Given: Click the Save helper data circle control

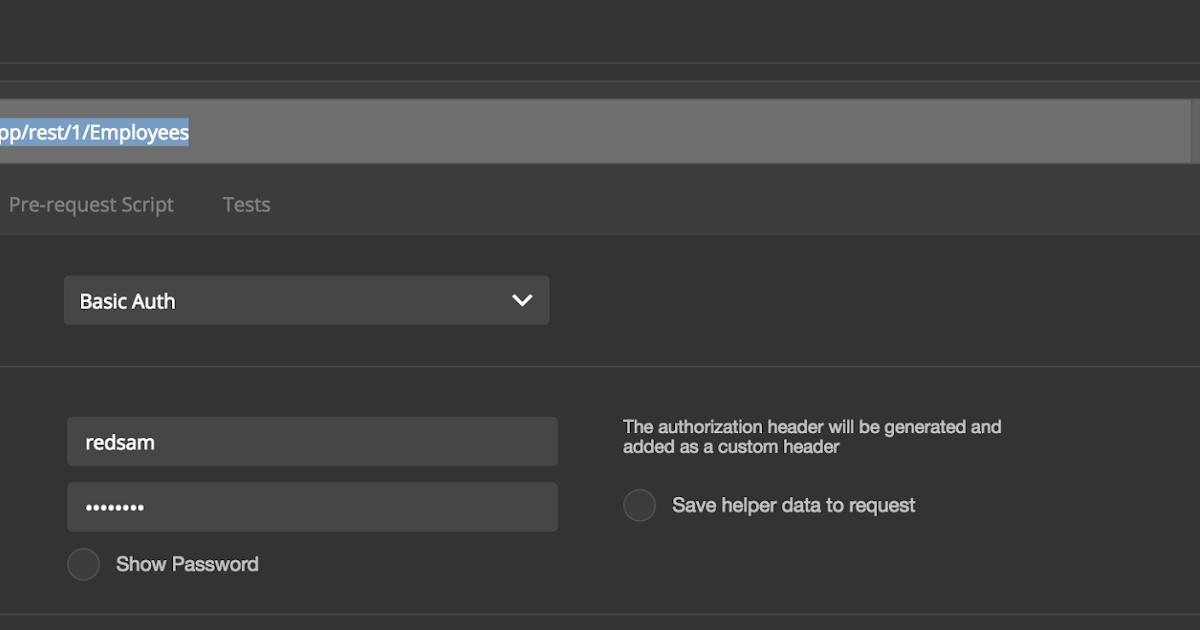Looking at the screenshot, I should click(x=639, y=505).
